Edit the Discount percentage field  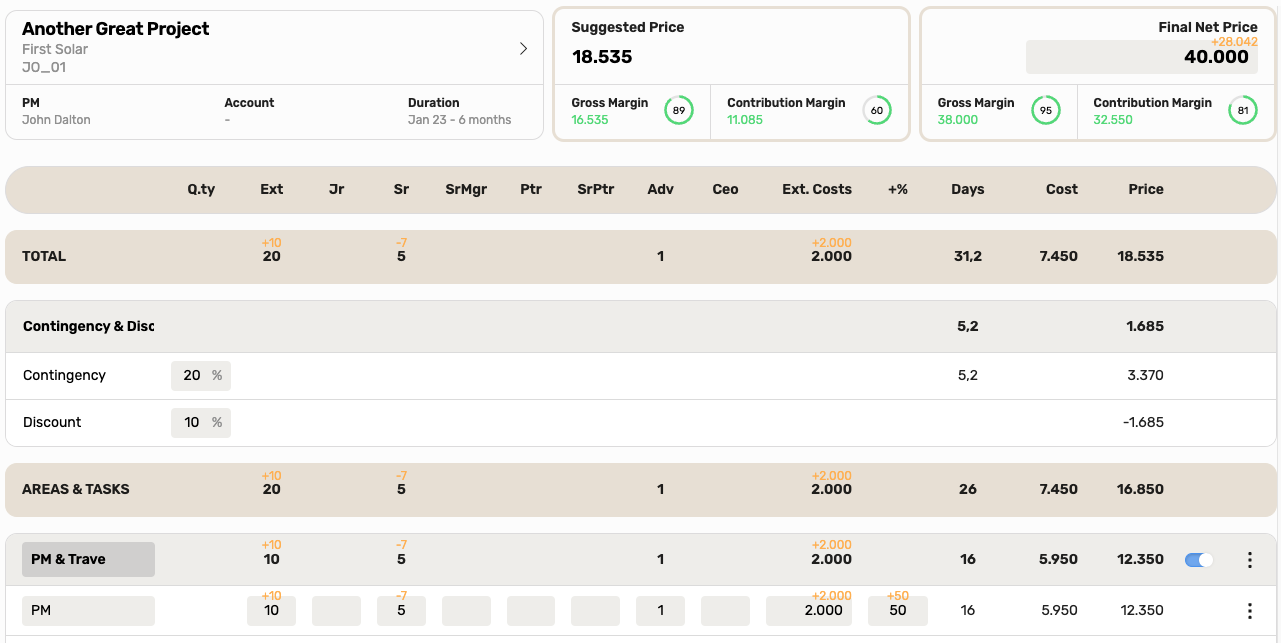pos(200,422)
